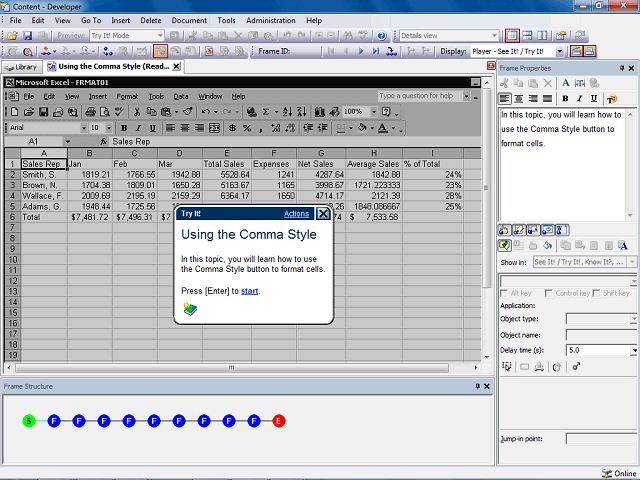Click the three blue dots frame icon
The width and height of the screenshot is (640, 480).
(x=108, y=51)
